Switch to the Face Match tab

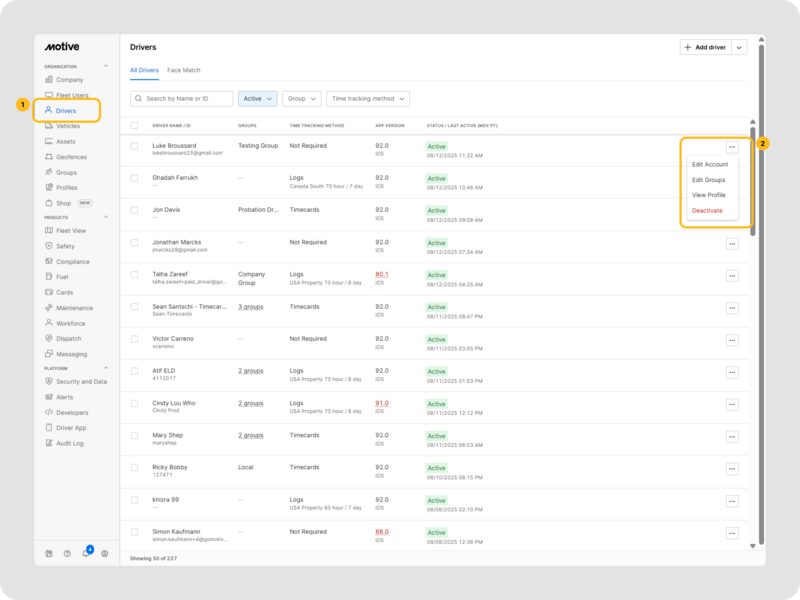point(184,70)
